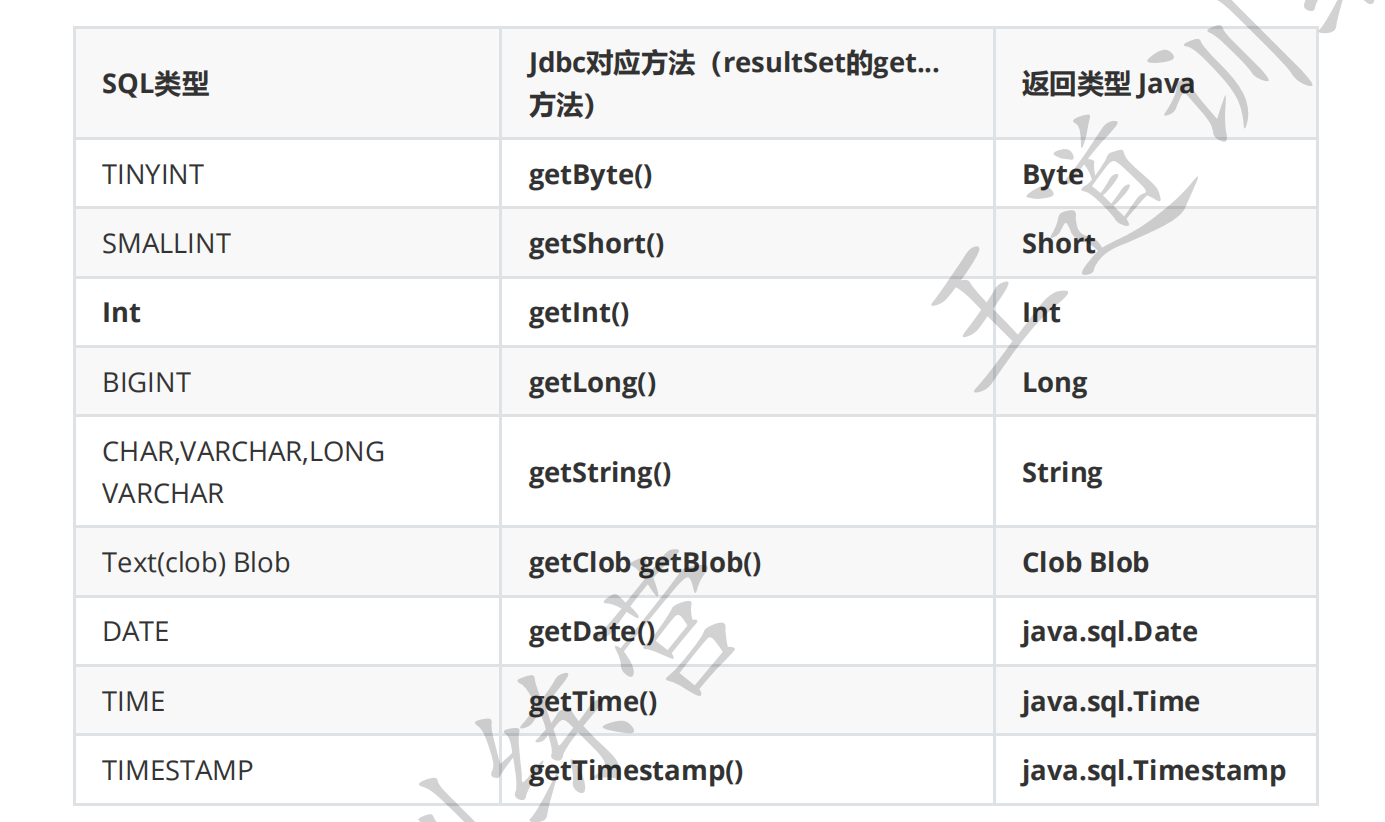1385x822 pixels.
Task: Select the getShort() cell
Action: [747, 243]
